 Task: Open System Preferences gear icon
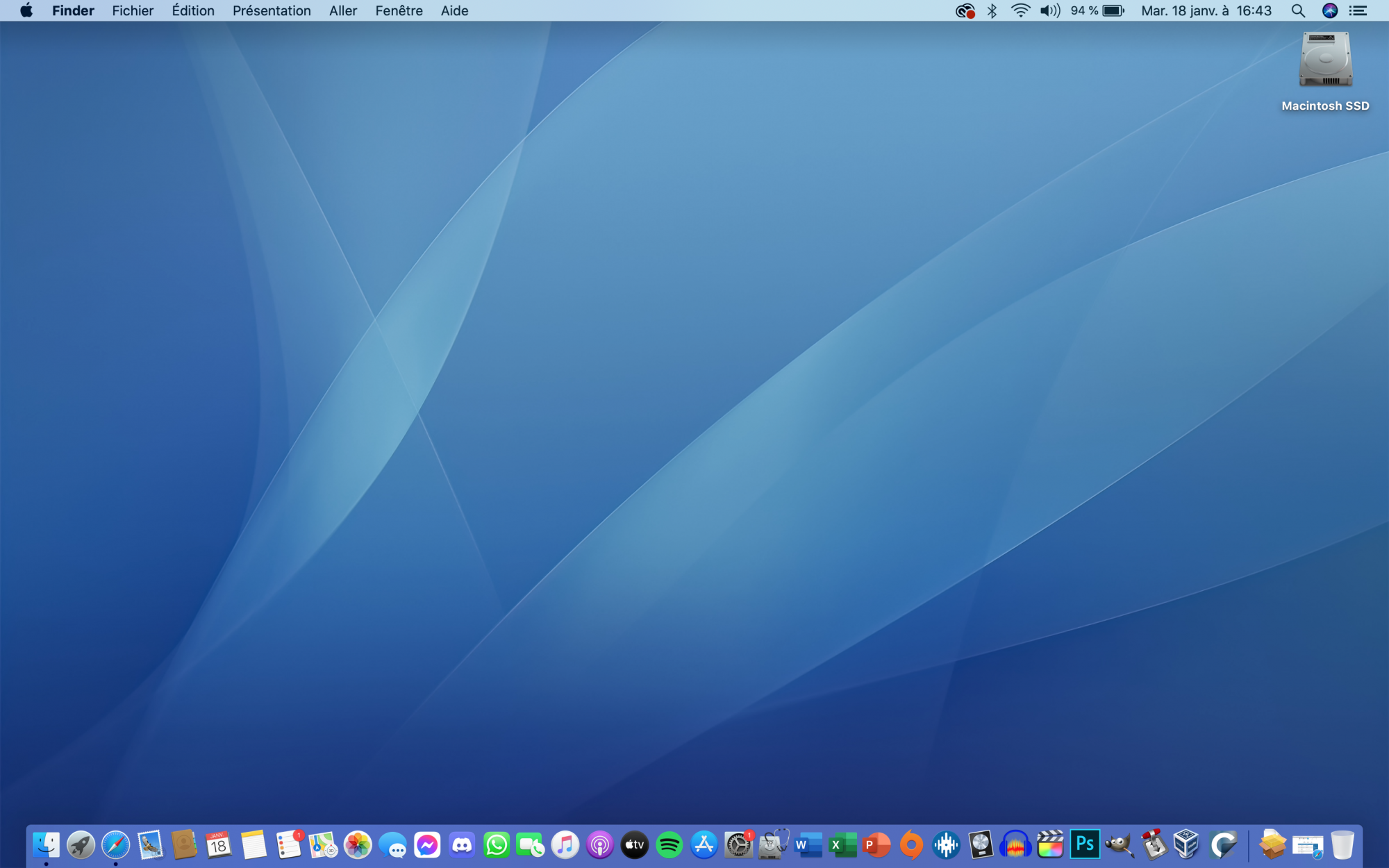[738, 845]
